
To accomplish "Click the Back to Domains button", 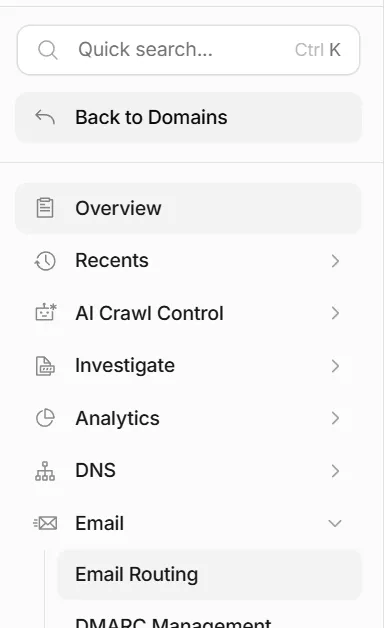I will click(188, 117).
